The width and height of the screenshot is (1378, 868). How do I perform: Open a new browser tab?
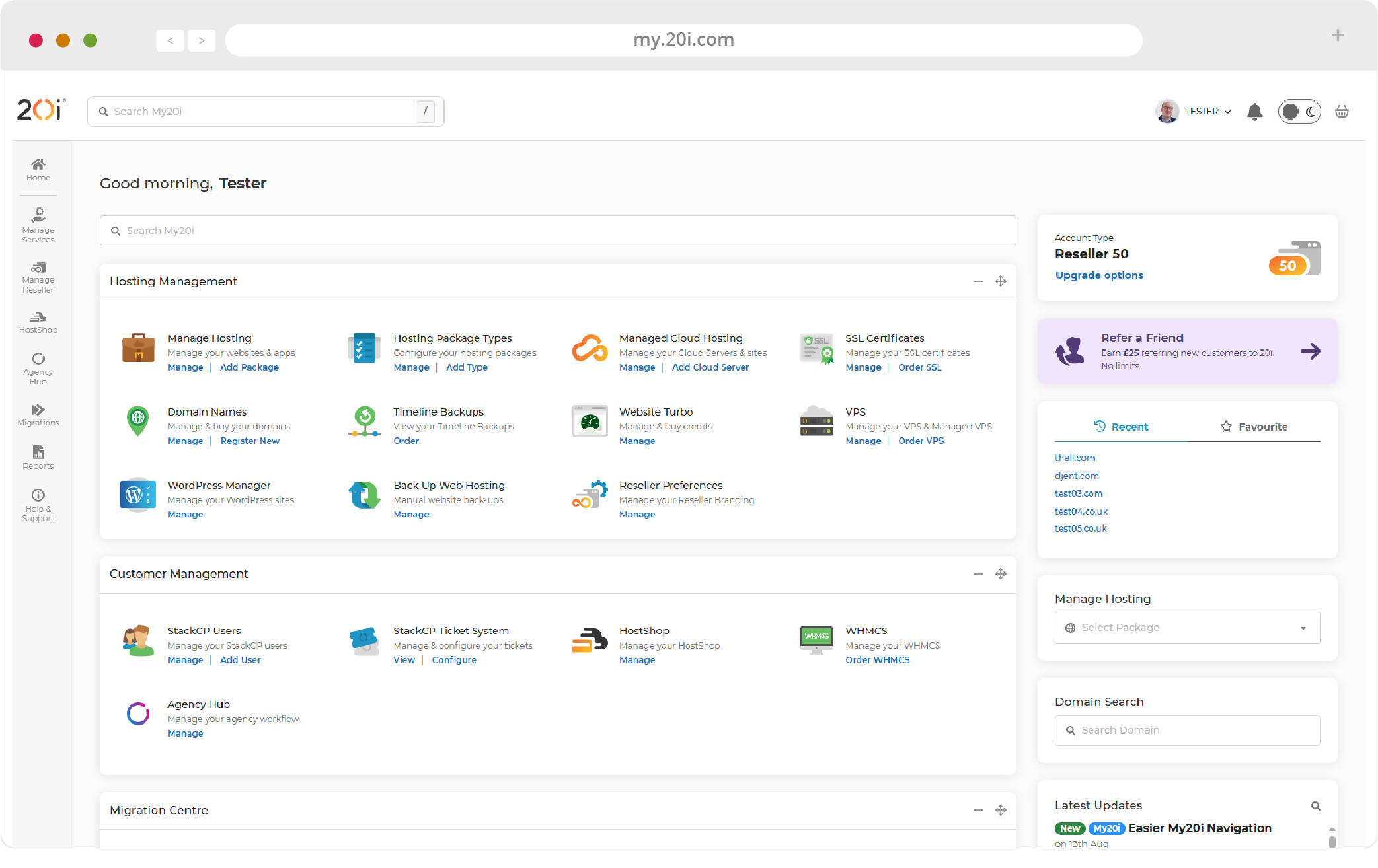tap(1338, 35)
